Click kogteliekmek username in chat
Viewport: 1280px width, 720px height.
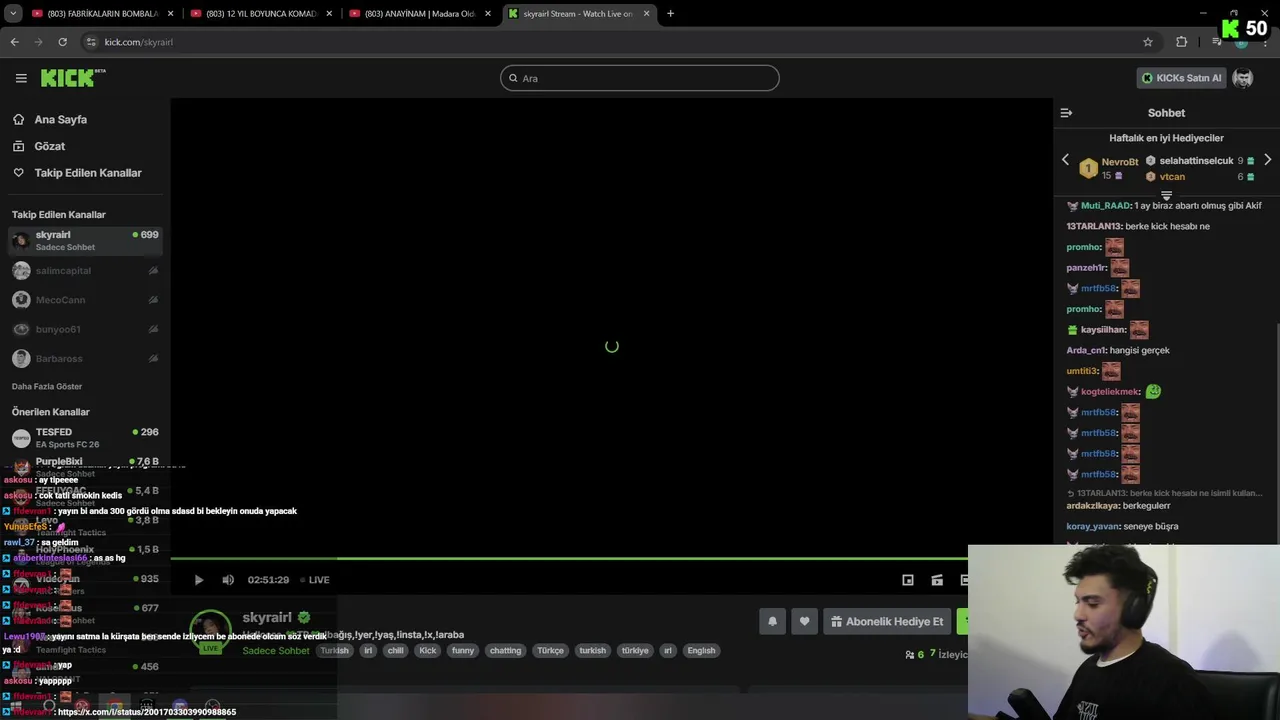point(1110,392)
